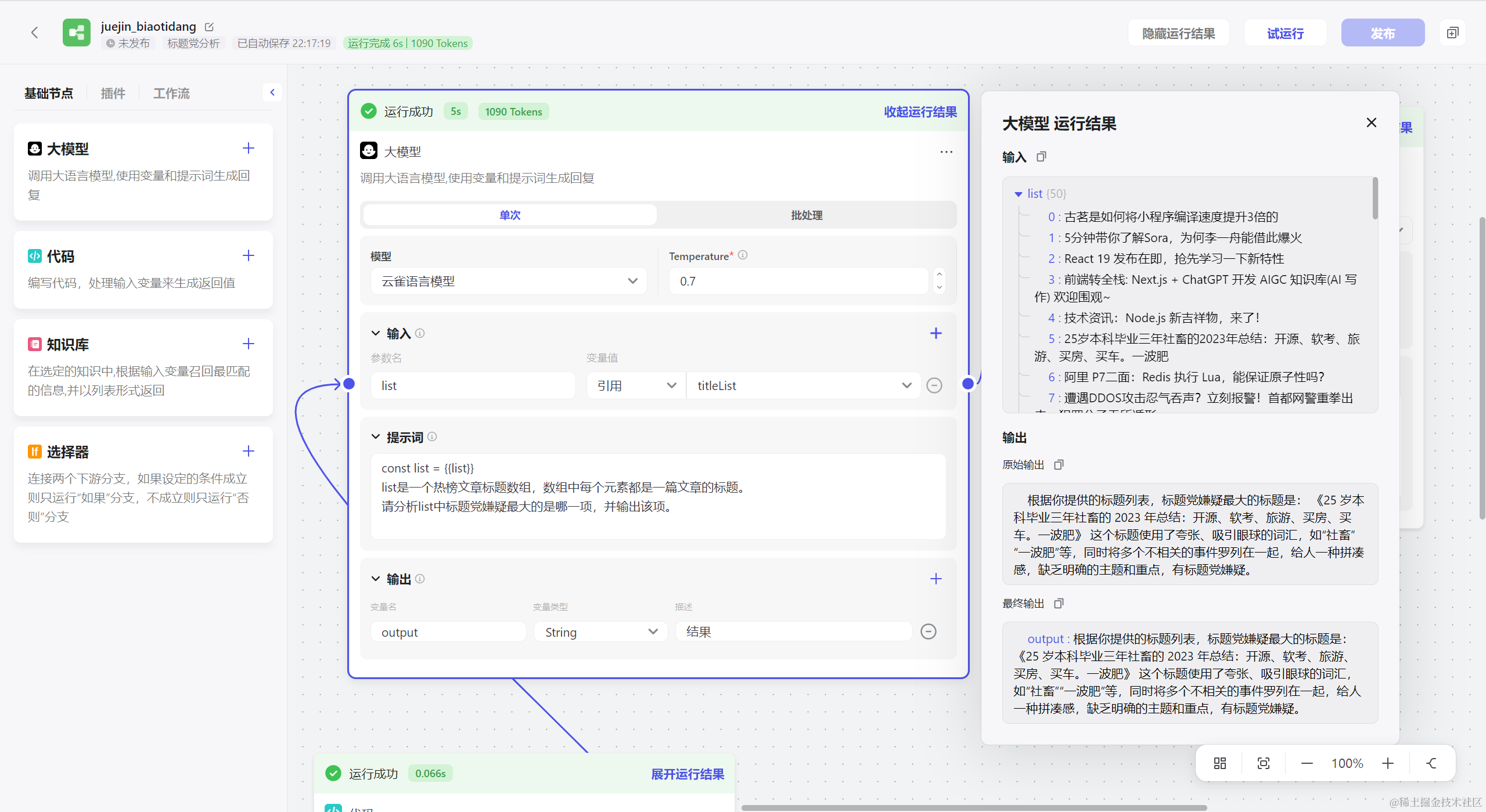Viewport: 1486px width, 812px height.
Task: Switch to 批处理 mode
Action: pos(806,215)
